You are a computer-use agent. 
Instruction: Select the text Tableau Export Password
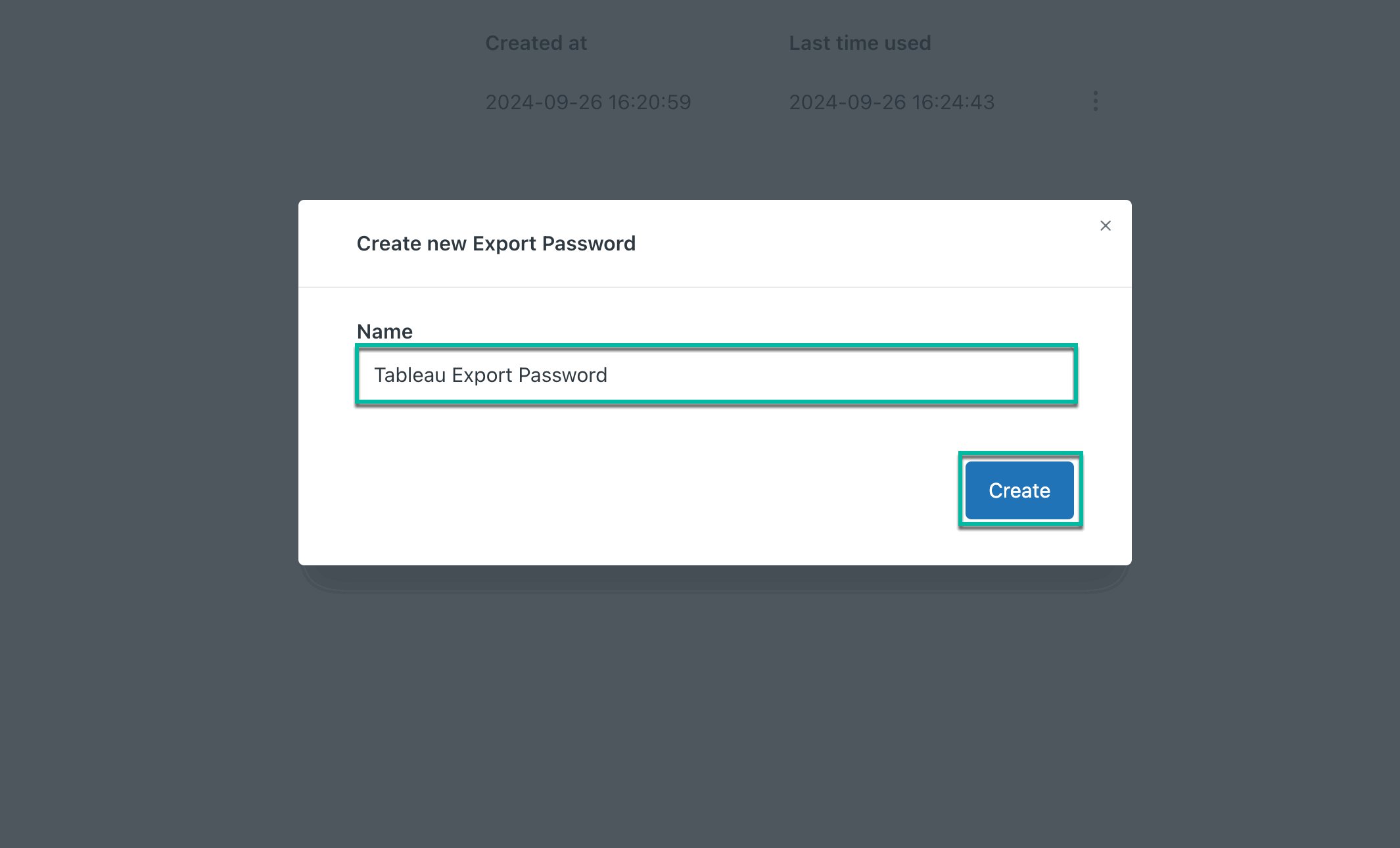pos(490,375)
